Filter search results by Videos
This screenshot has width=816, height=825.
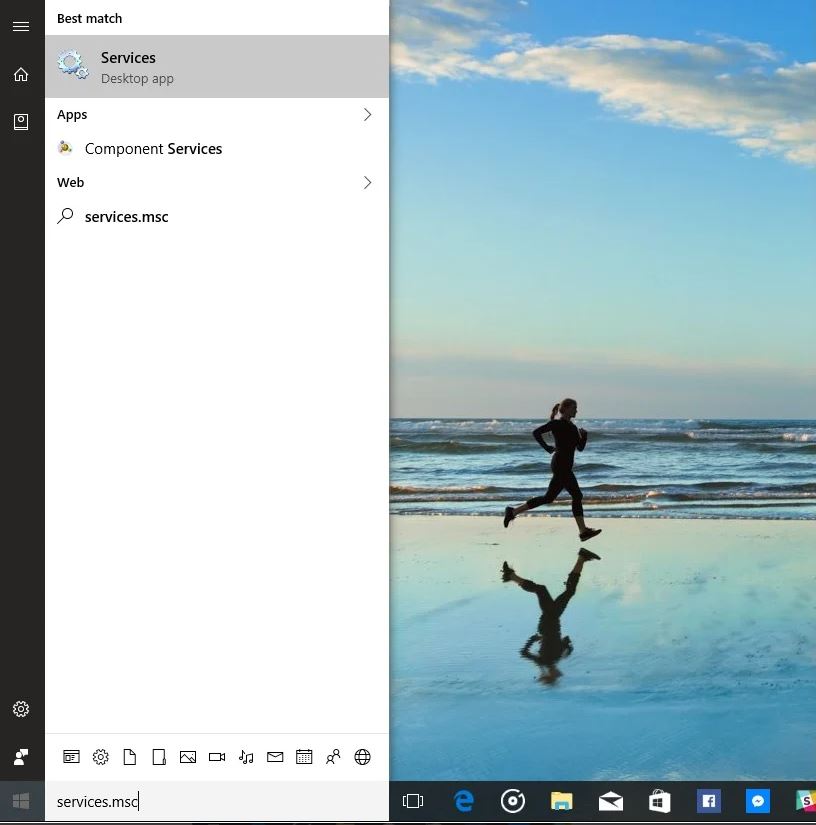click(x=217, y=757)
